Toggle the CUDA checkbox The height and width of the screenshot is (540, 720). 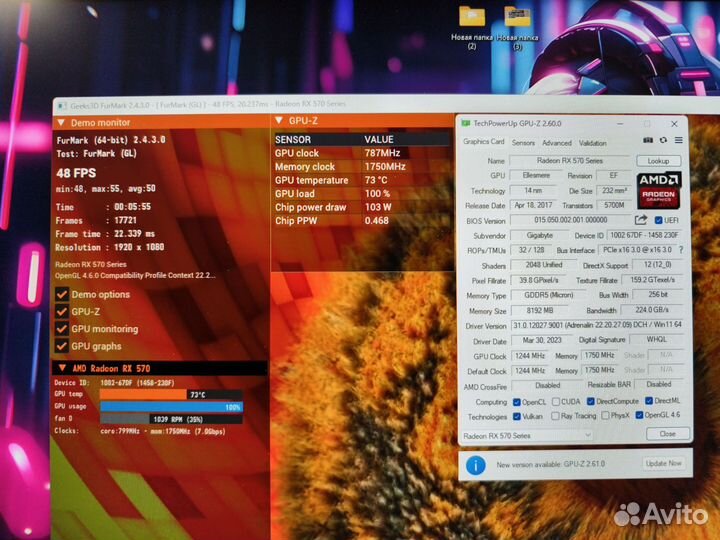click(x=556, y=402)
